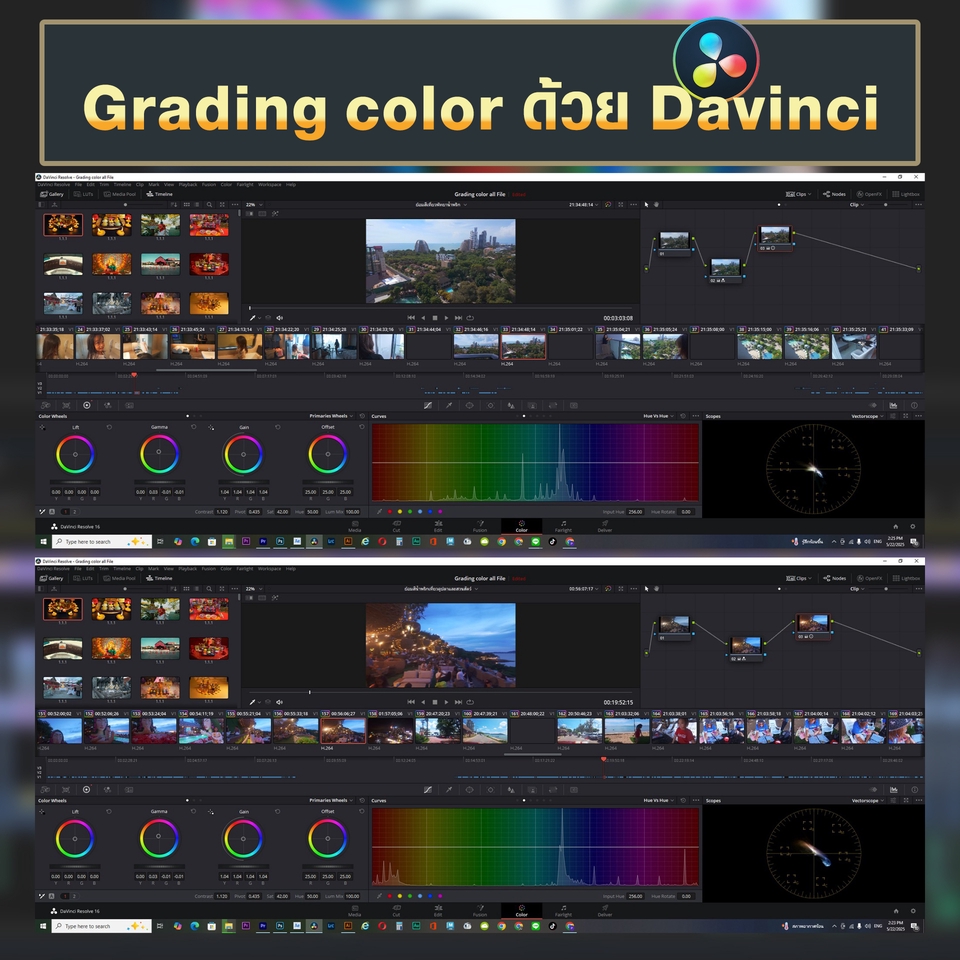Screen dimensions: 960x960
Task: Open the Sizing palette in lower Resolve window
Action: [553, 790]
